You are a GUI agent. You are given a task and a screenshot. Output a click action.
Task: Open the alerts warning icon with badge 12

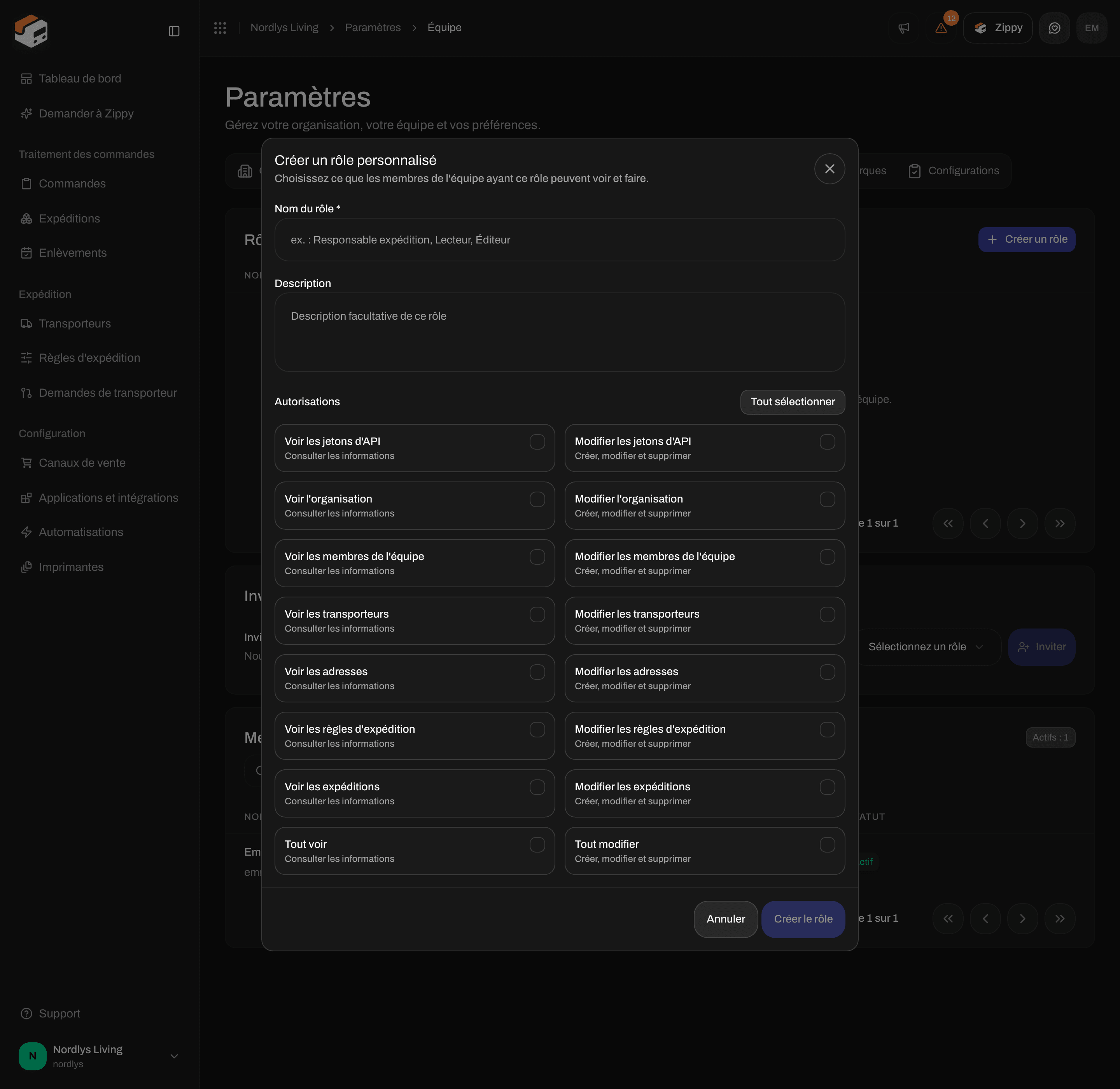[941, 28]
